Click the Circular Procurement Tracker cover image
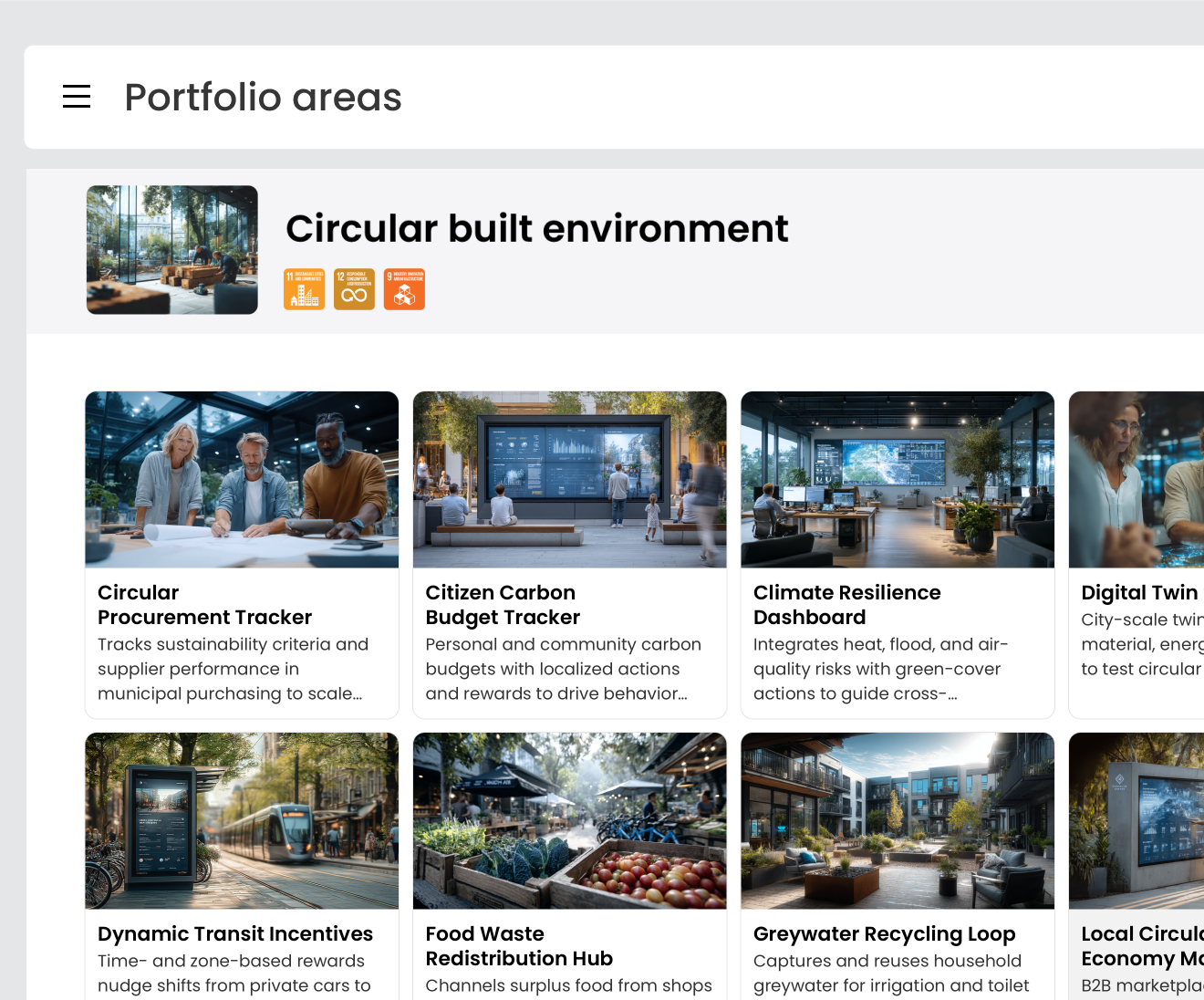 (x=241, y=479)
